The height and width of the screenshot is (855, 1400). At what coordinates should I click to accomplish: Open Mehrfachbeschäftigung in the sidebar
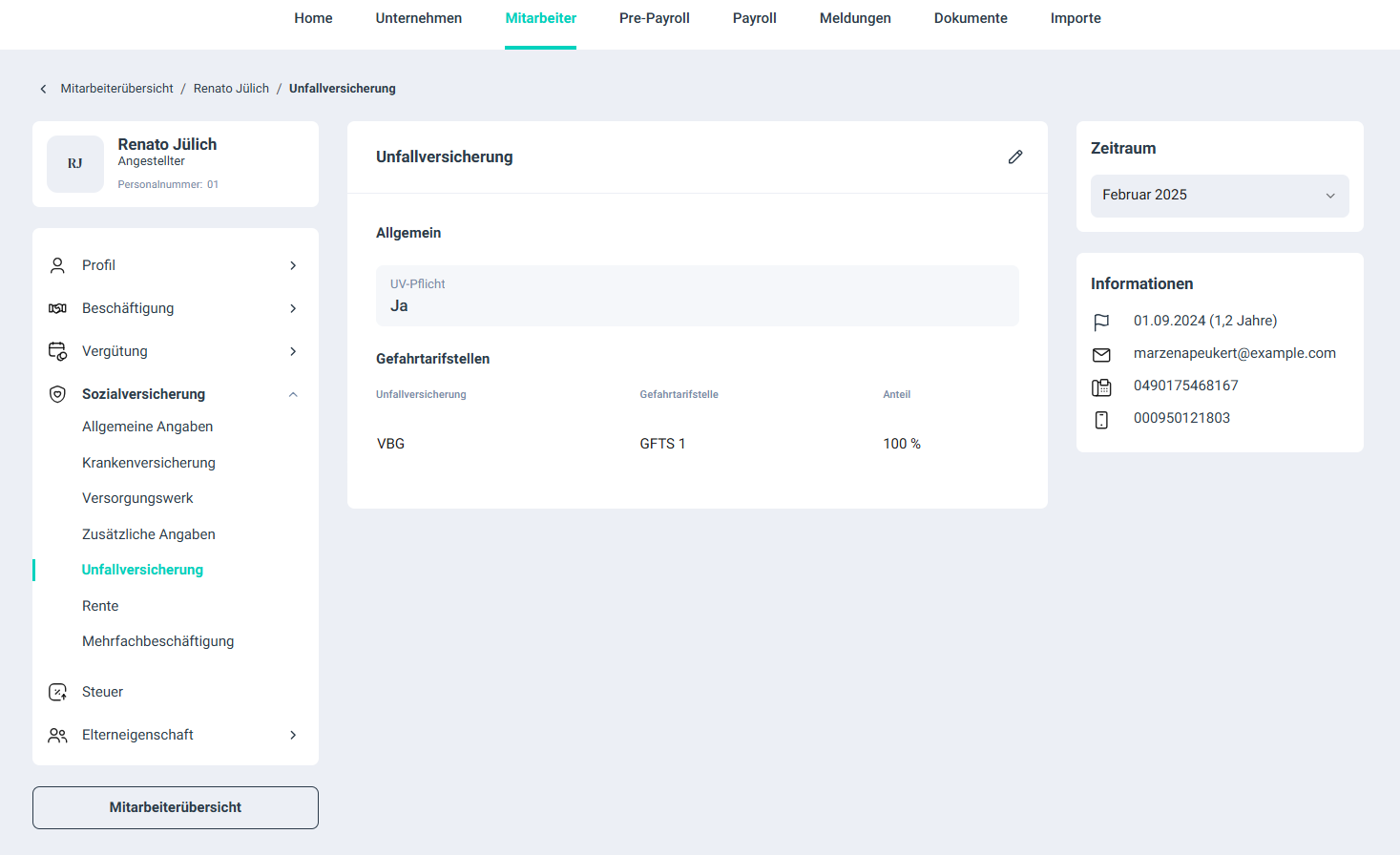157,641
